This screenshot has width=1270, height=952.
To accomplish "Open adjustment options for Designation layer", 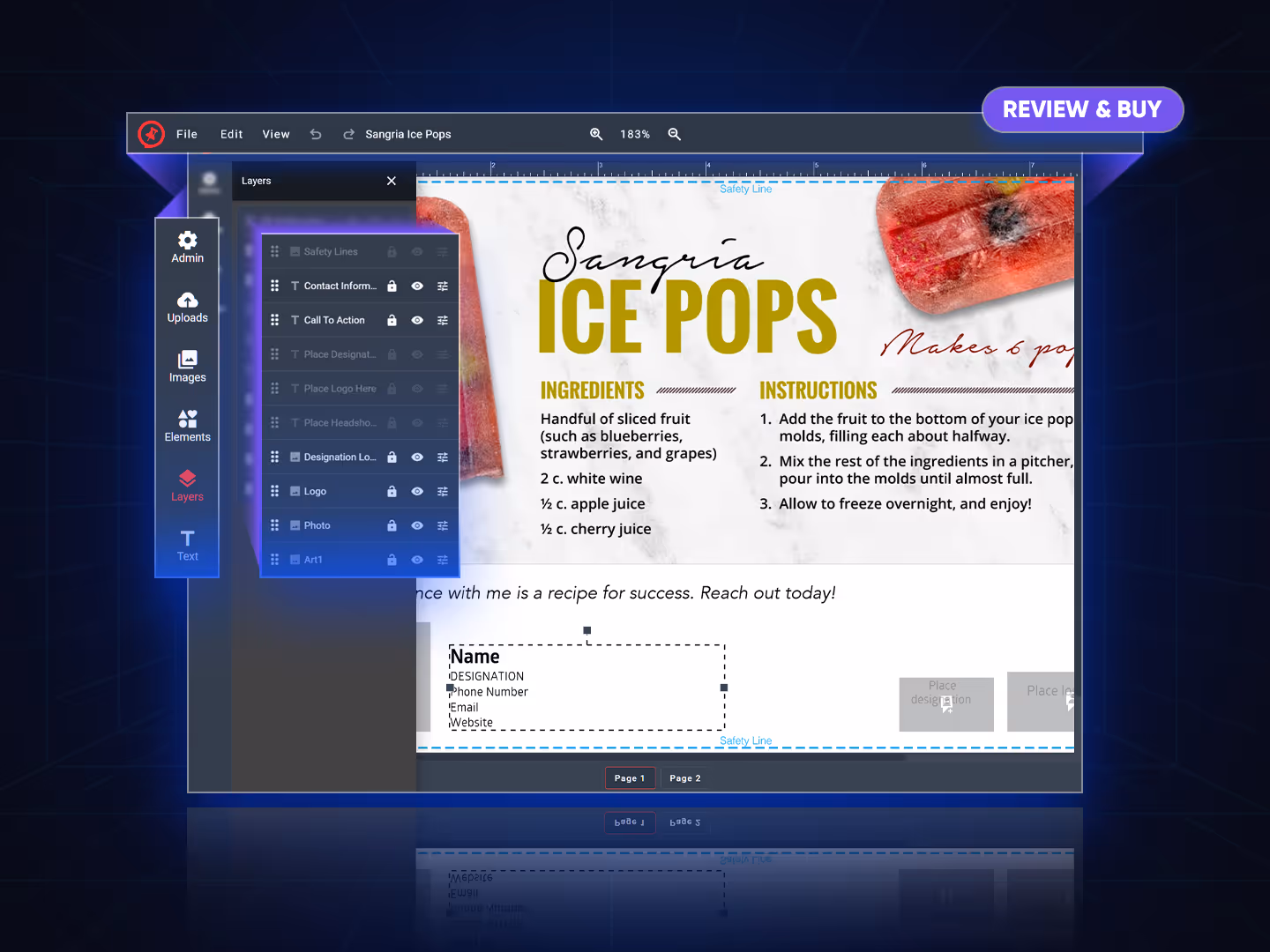I will (x=443, y=457).
